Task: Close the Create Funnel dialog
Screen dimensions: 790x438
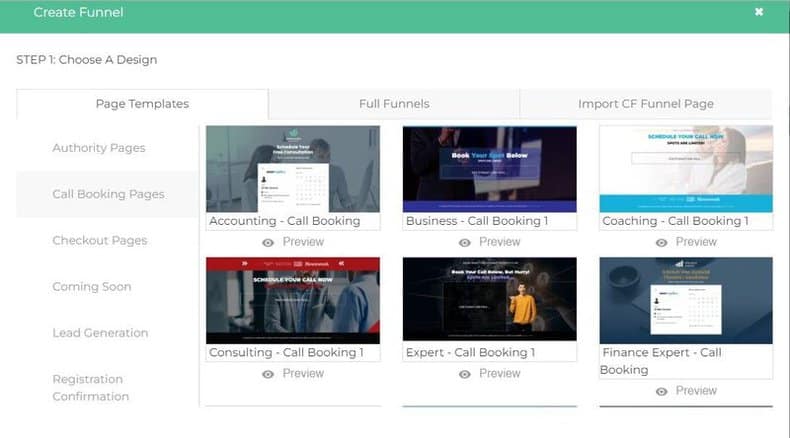Action: click(x=759, y=12)
